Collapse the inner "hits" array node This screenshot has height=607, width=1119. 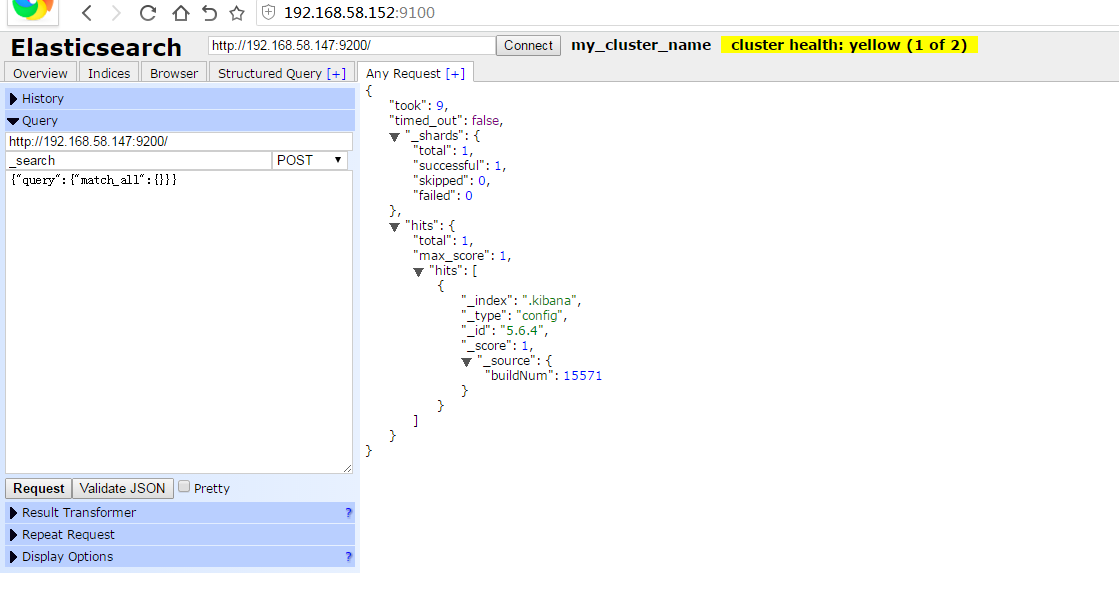tap(419, 272)
